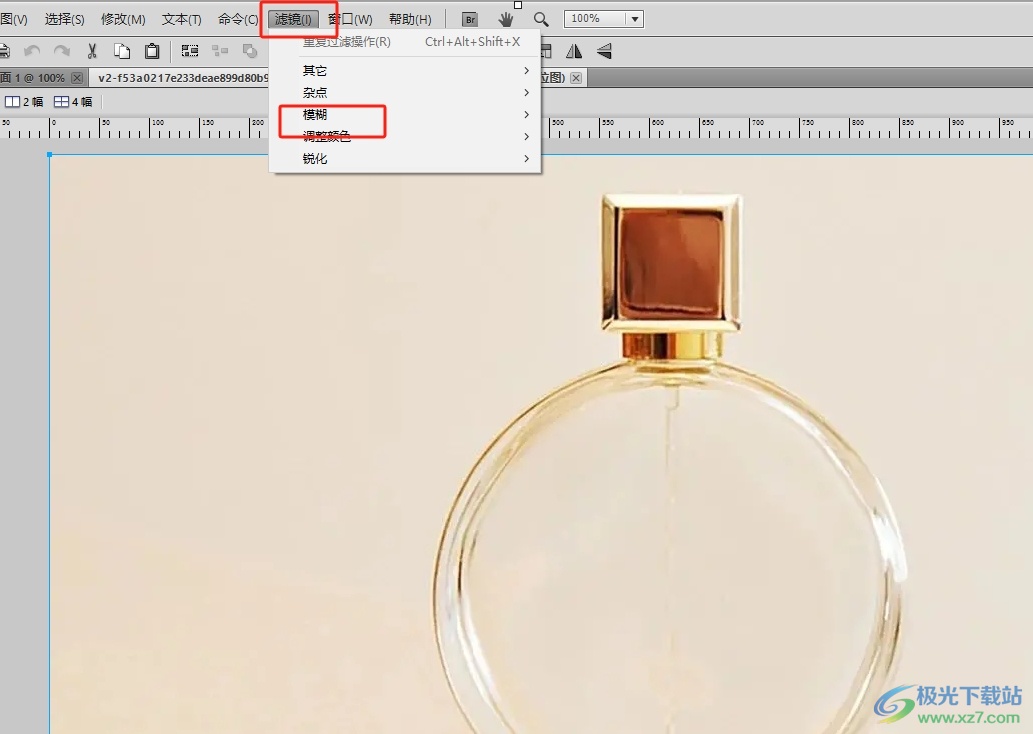Open the 命令(C) menu
Viewport: 1033px width, 734px height.
(x=238, y=19)
